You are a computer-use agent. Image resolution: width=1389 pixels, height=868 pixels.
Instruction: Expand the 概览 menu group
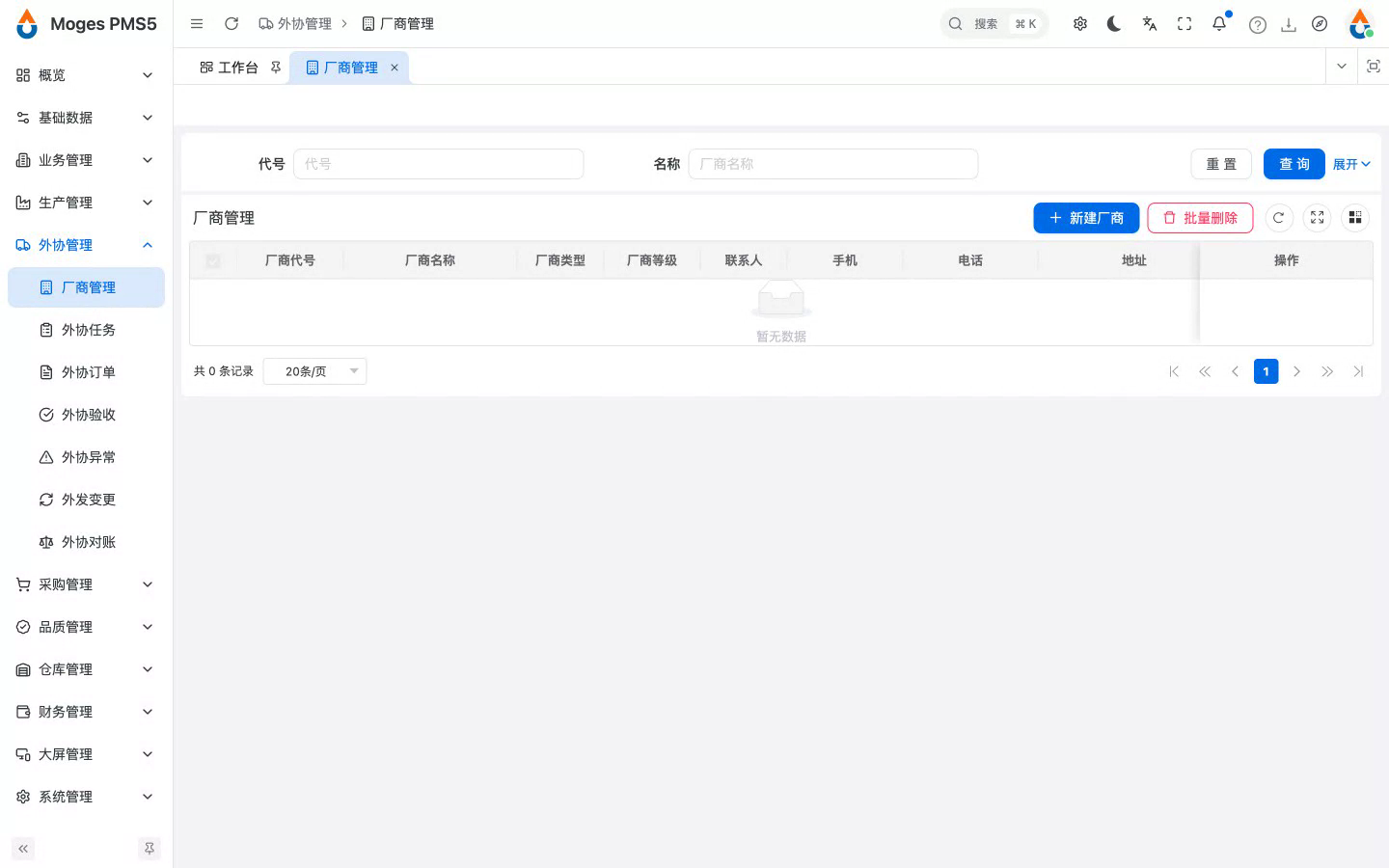[x=86, y=75]
